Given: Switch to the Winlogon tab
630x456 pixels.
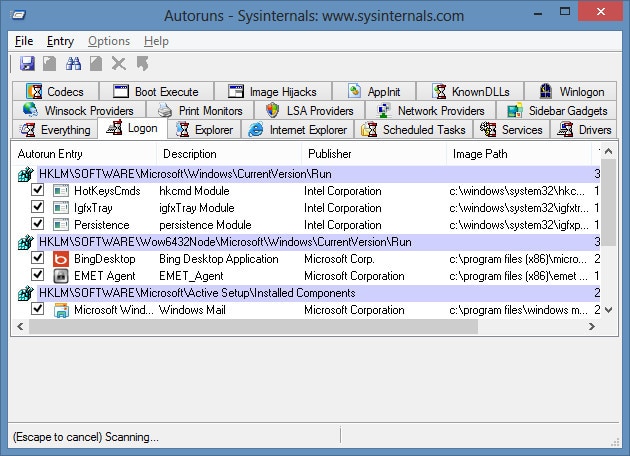Looking at the screenshot, I should (x=571, y=91).
